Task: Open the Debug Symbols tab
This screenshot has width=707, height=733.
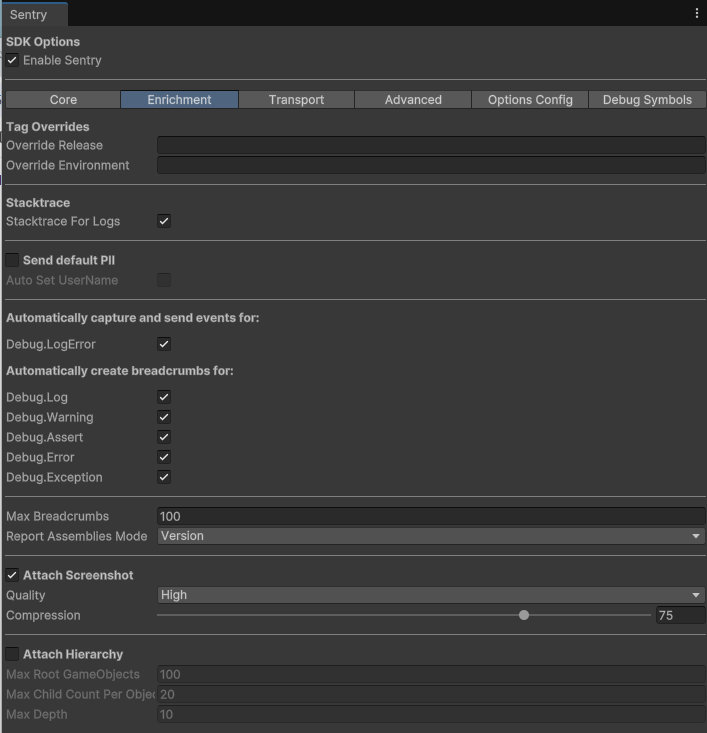Action: tap(647, 100)
